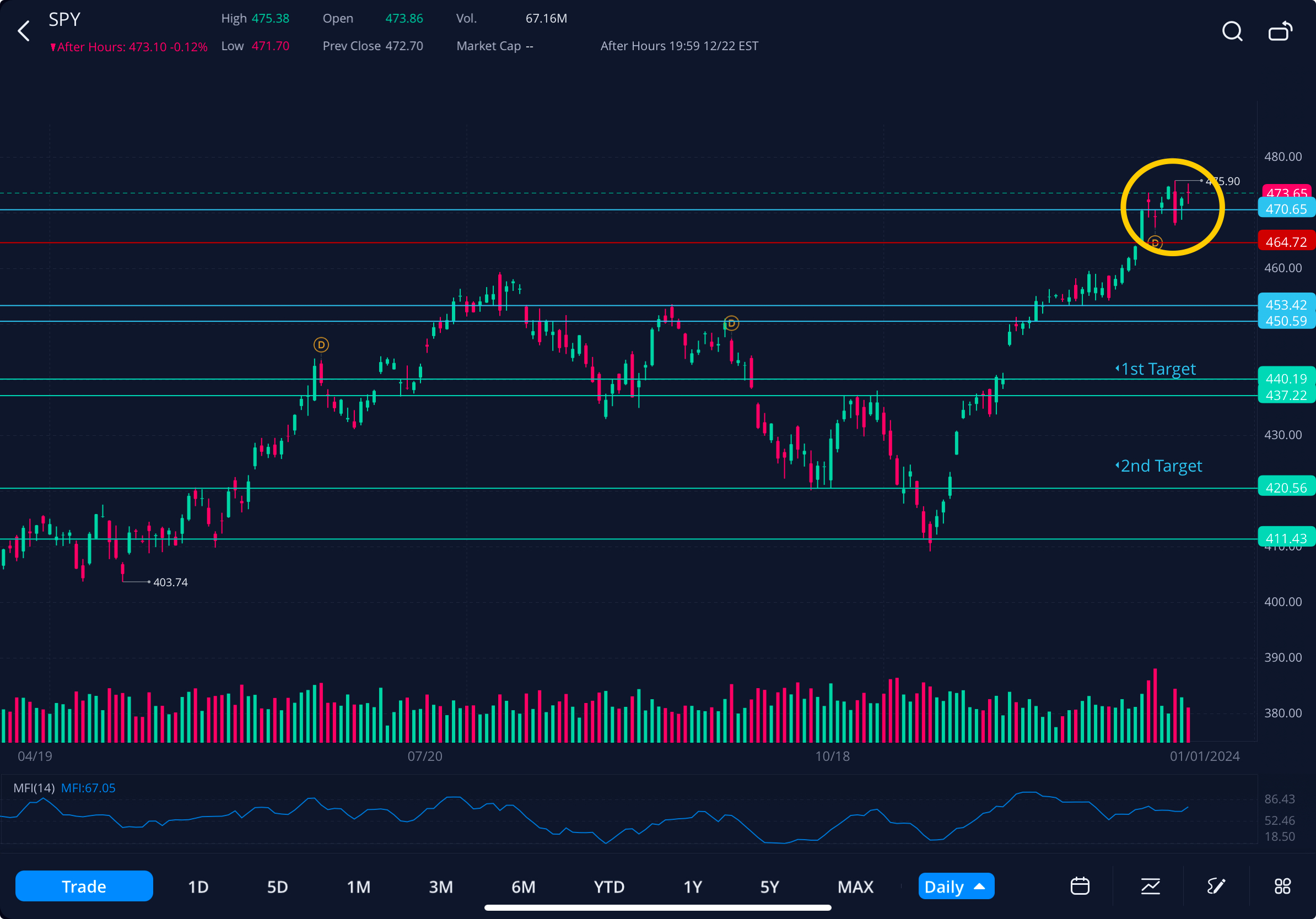Go back using the top-left arrow
The width and height of the screenshot is (1316, 919).
pyautogui.click(x=24, y=31)
